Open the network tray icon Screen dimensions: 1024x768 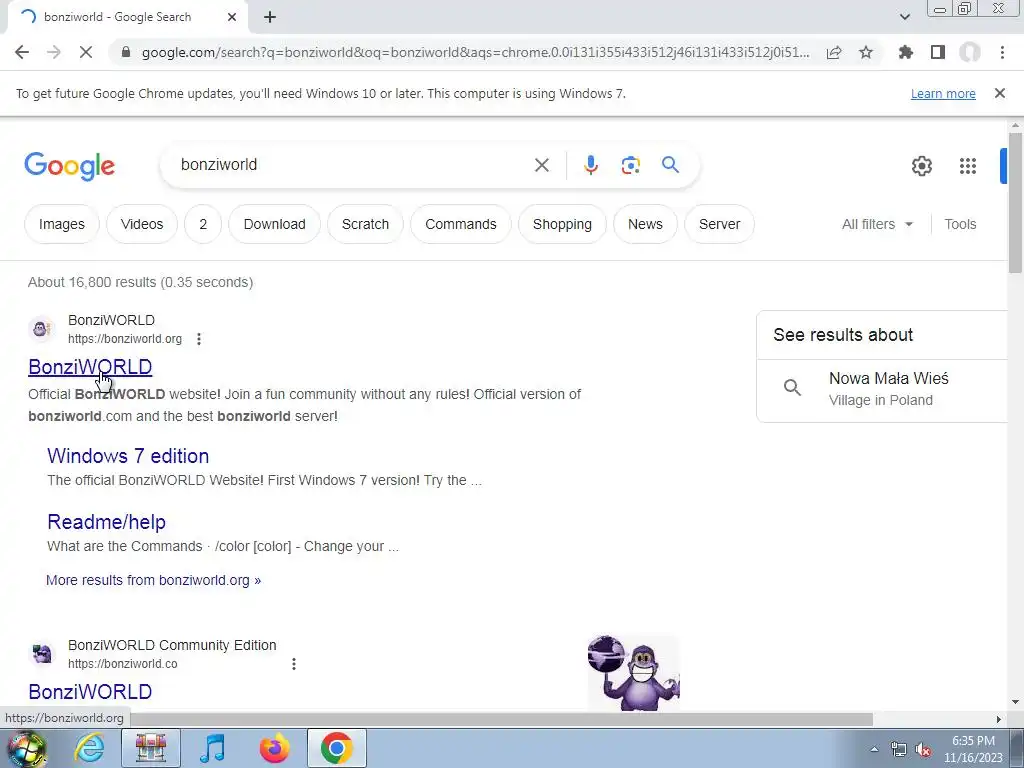[899, 750]
